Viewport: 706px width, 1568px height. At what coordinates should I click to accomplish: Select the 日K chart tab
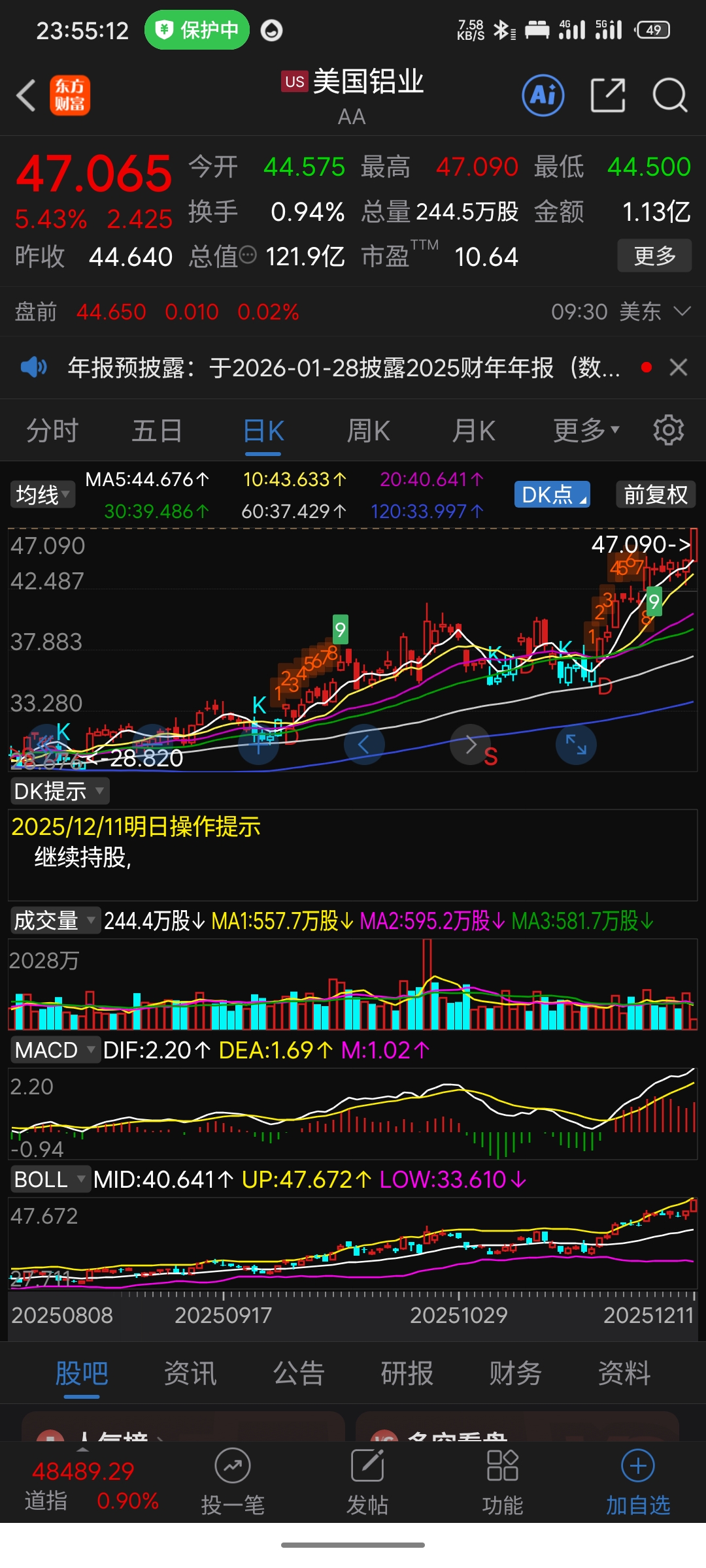point(263,431)
